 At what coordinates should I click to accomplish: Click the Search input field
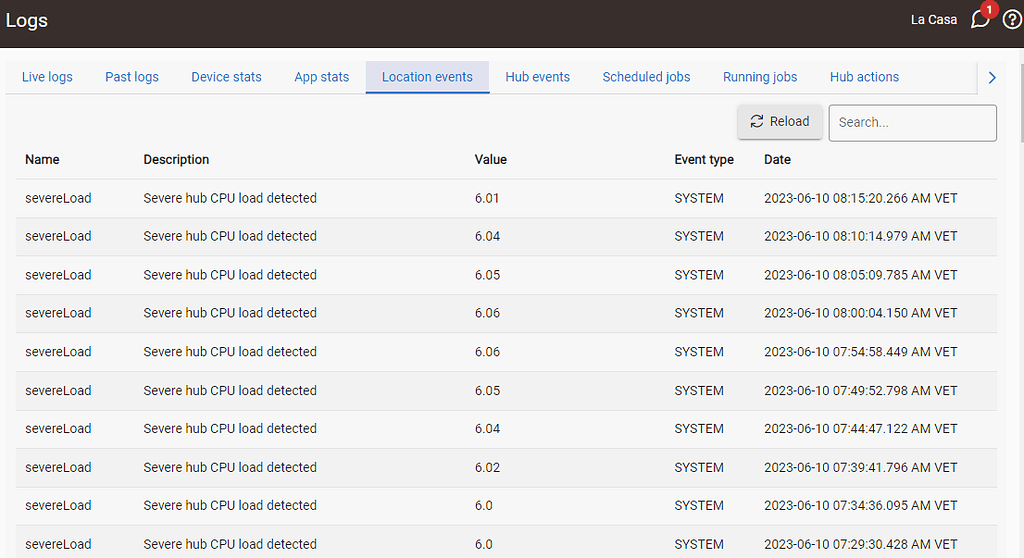point(912,123)
